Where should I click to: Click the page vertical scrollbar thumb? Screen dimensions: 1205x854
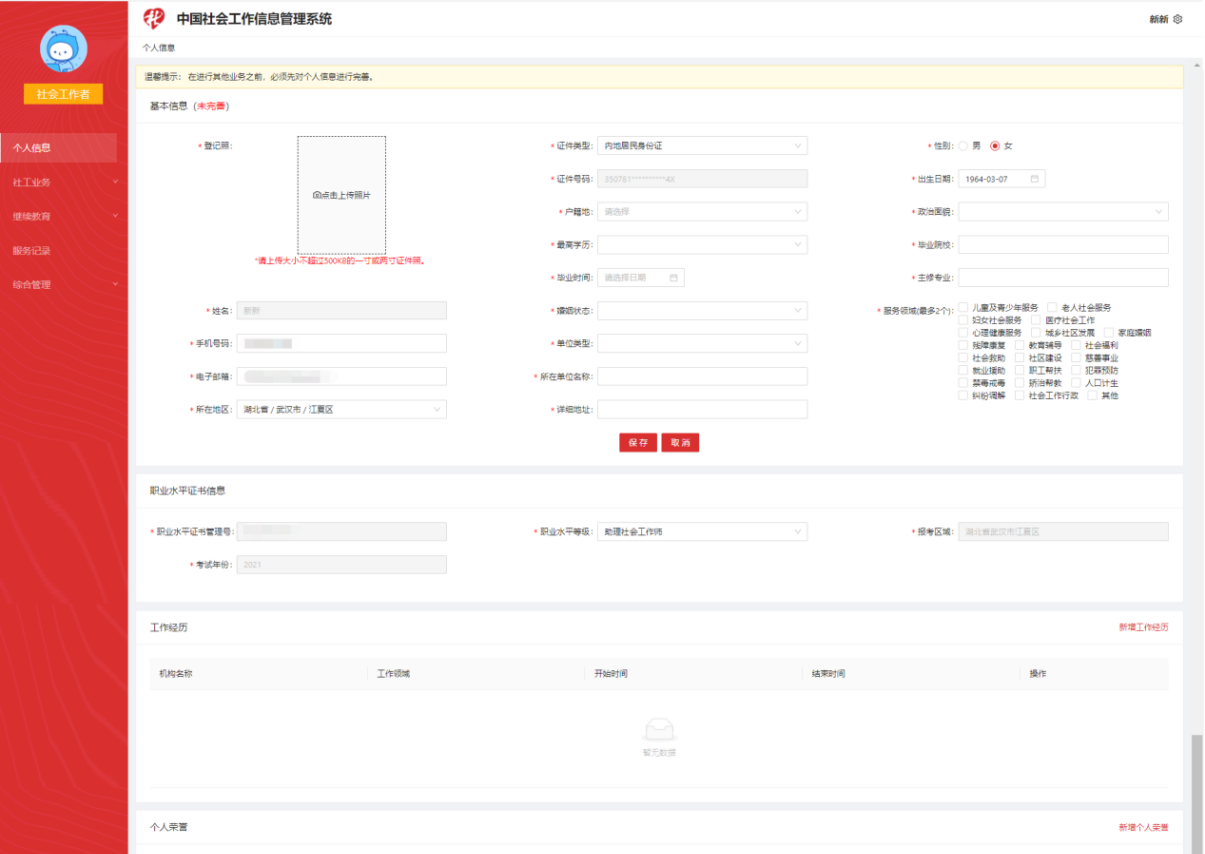[1197, 790]
